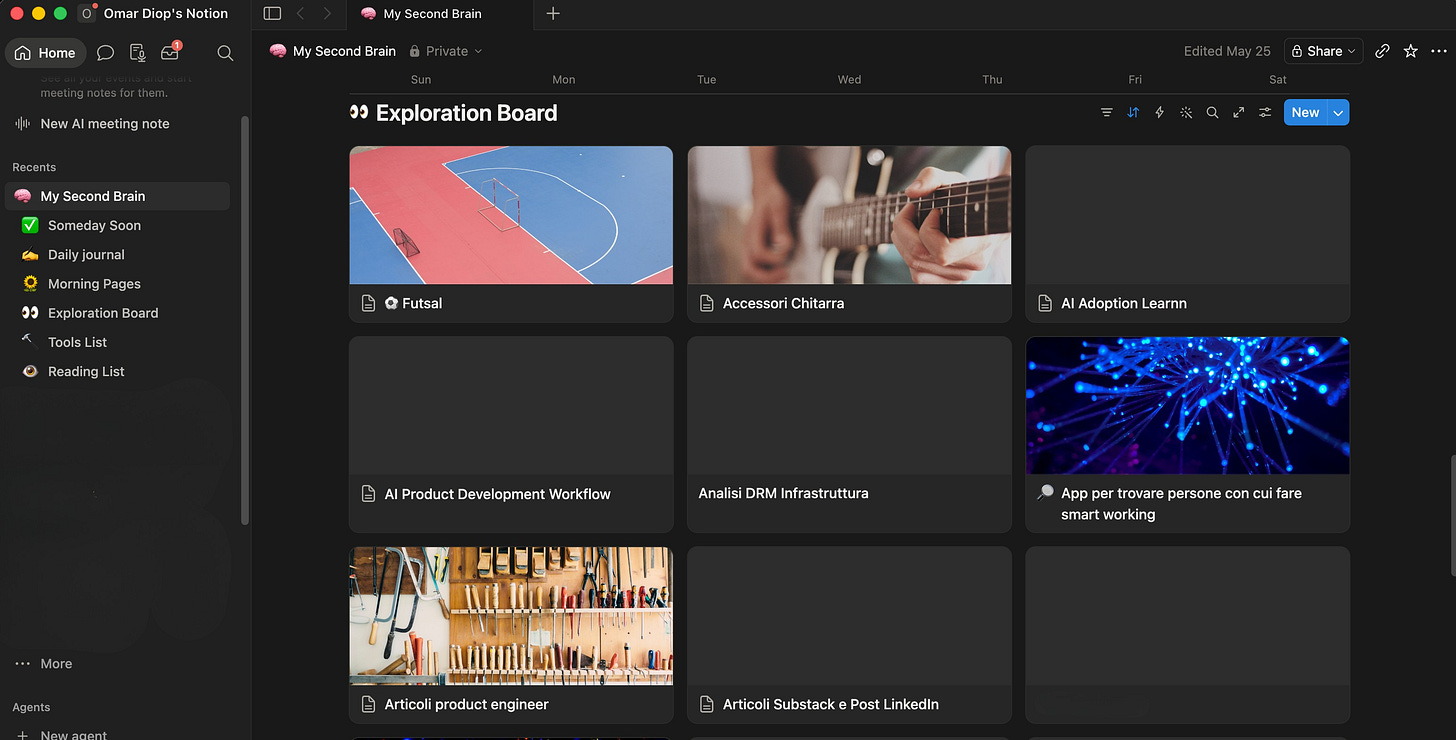The width and height of the screenshot is (1456, 740).
Task: Click the Recents section label
Action: (x=34, y=167)
